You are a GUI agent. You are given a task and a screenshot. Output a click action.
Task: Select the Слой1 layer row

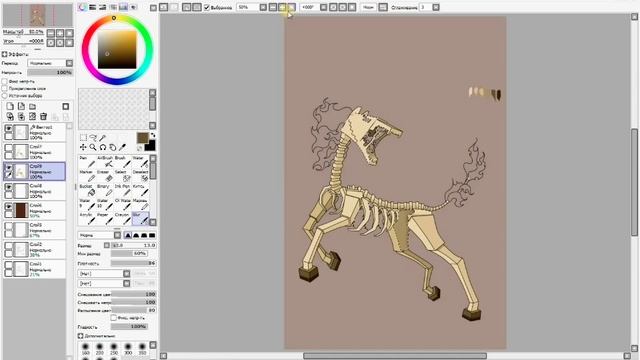34,269
